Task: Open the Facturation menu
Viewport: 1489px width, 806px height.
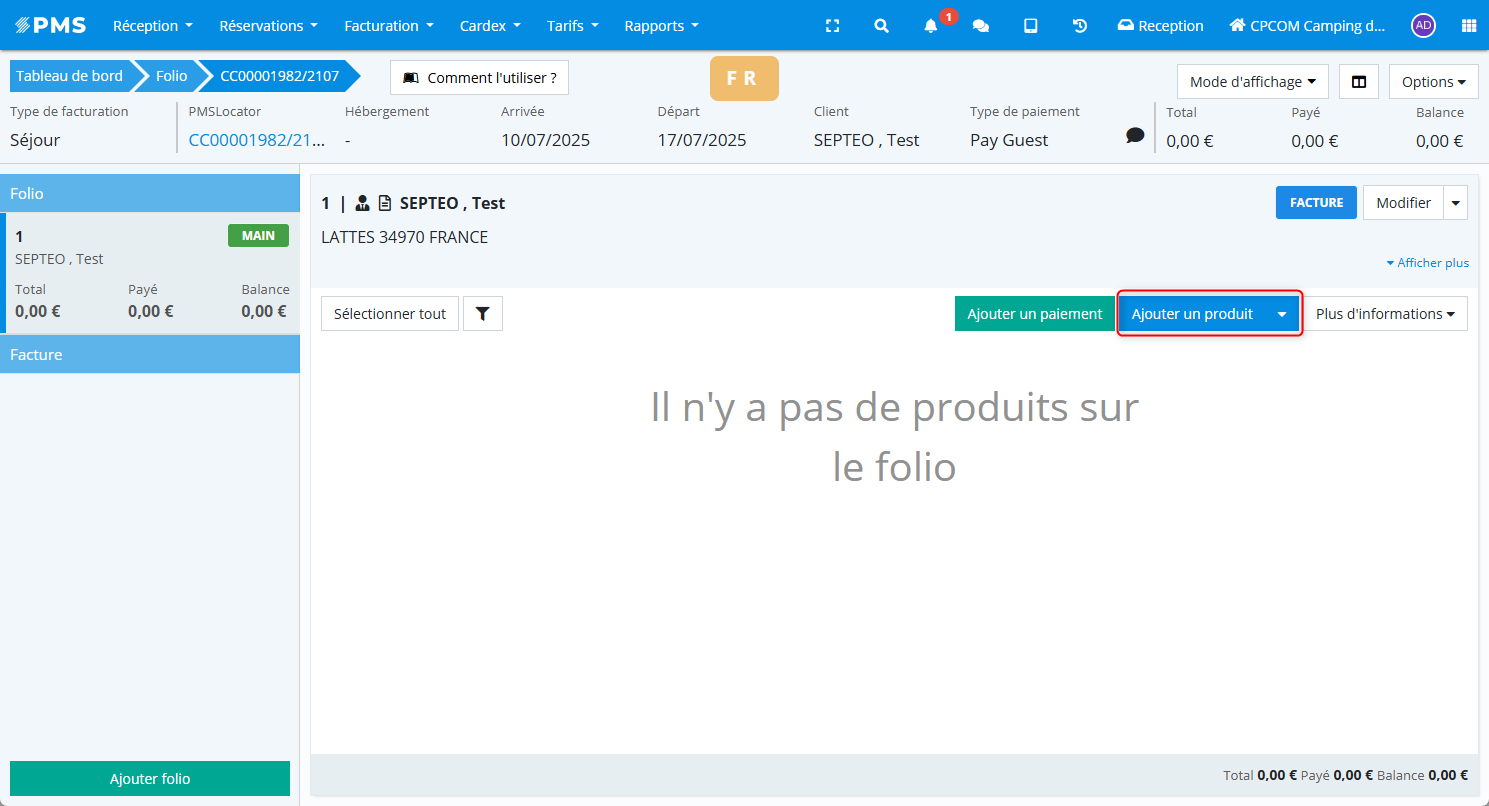Action: coord(388,26)
